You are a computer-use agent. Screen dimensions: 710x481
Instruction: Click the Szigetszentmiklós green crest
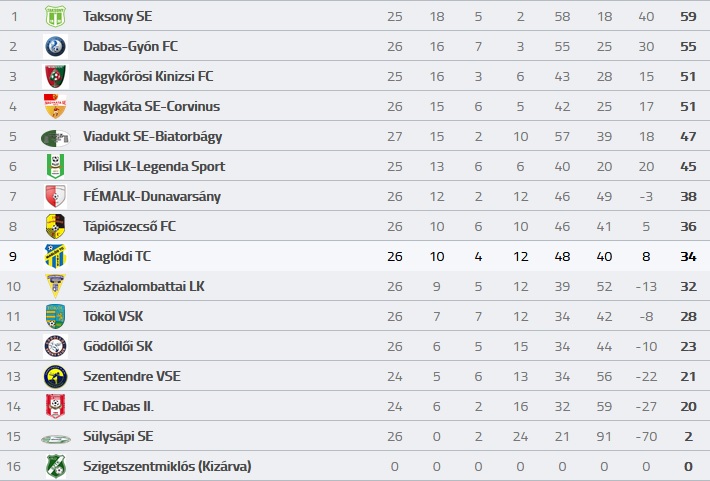[x=55, y=466]
